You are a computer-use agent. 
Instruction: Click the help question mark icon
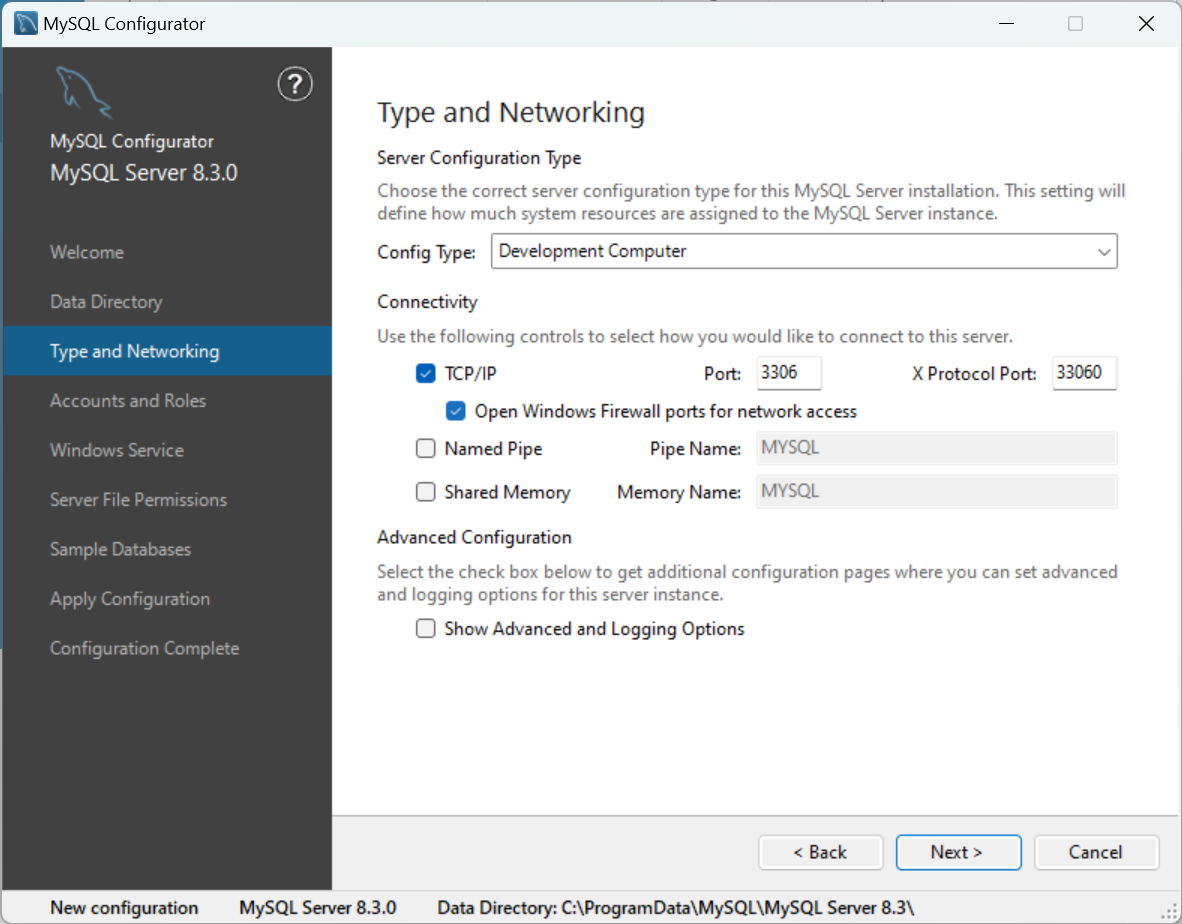pos(295,84)
